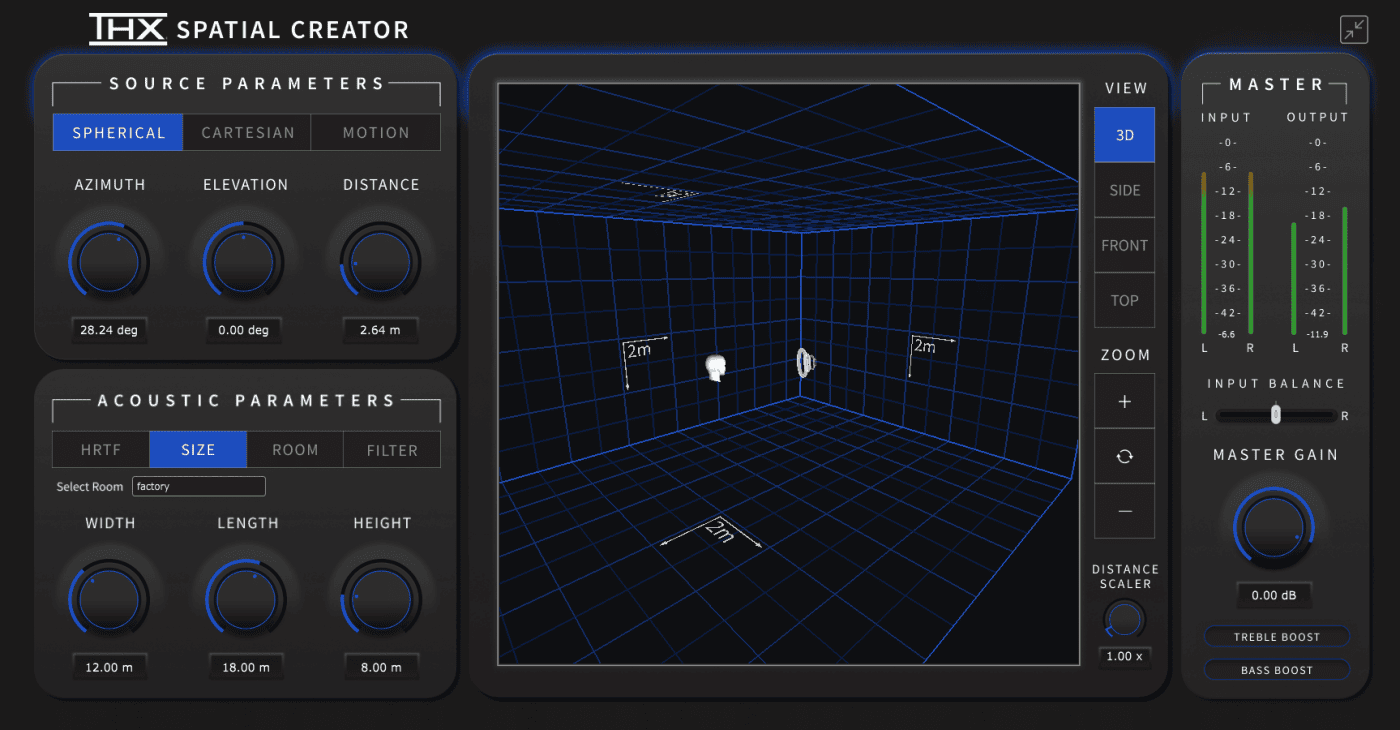Select the 3D view button
Screen dimensions: 1400x730
1124,135
